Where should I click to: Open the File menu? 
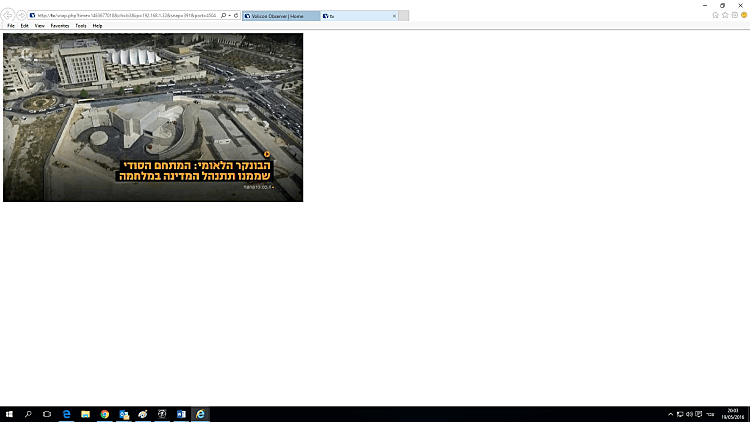pyautogui.click(x=11, y=26)
